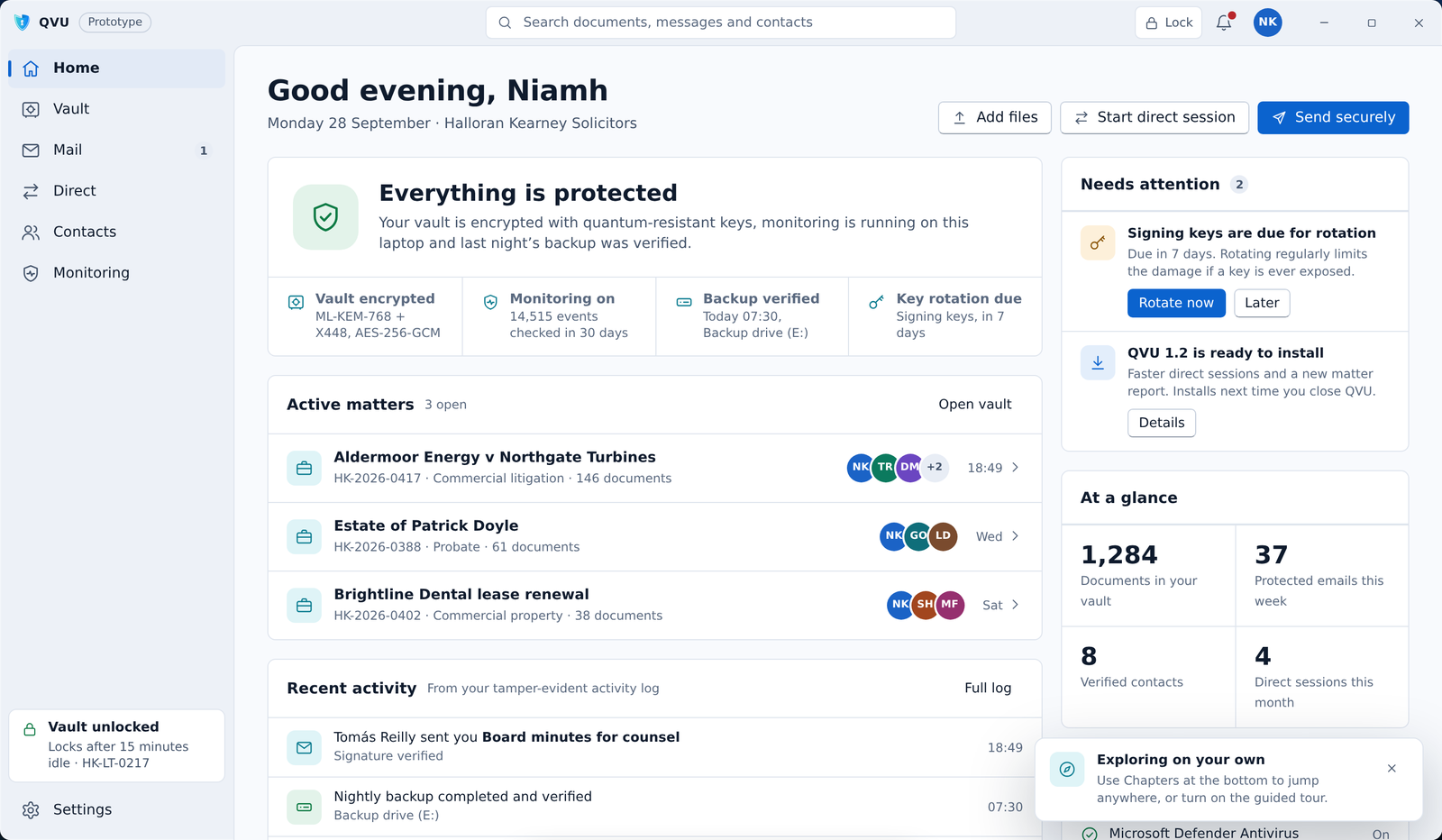
Task: Click the QVU shield logo
Action: click(x=23, y=23)
